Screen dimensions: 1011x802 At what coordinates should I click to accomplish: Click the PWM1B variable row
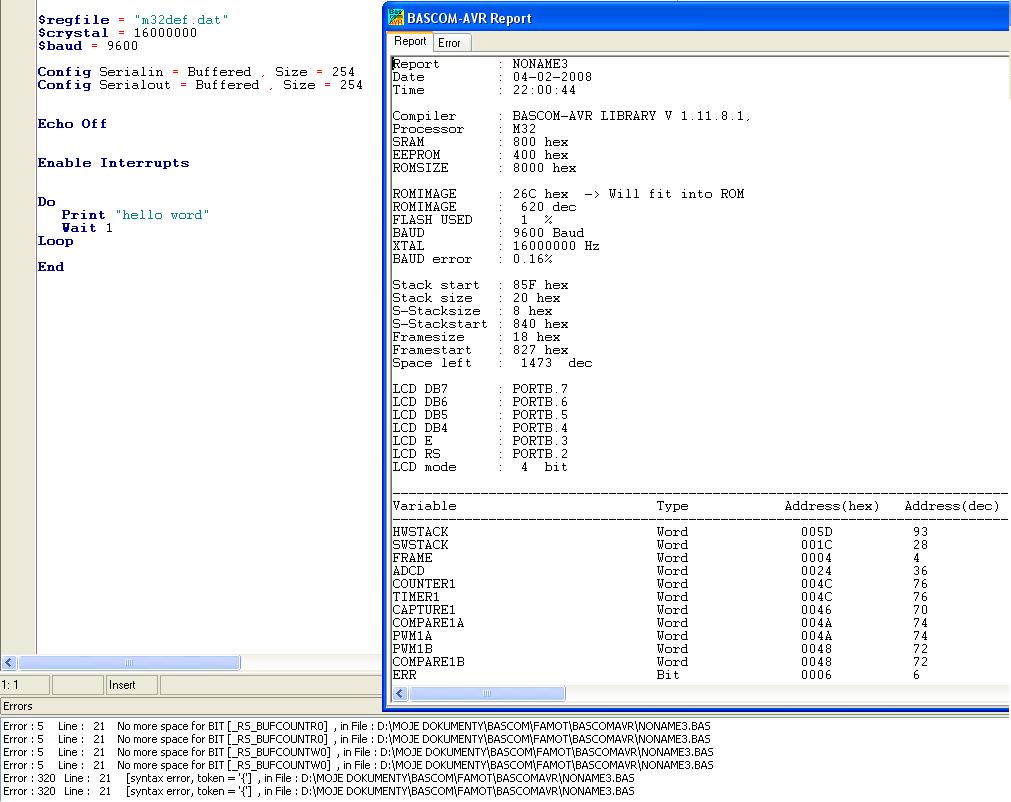pyautogui.click(x=660, y=649)
